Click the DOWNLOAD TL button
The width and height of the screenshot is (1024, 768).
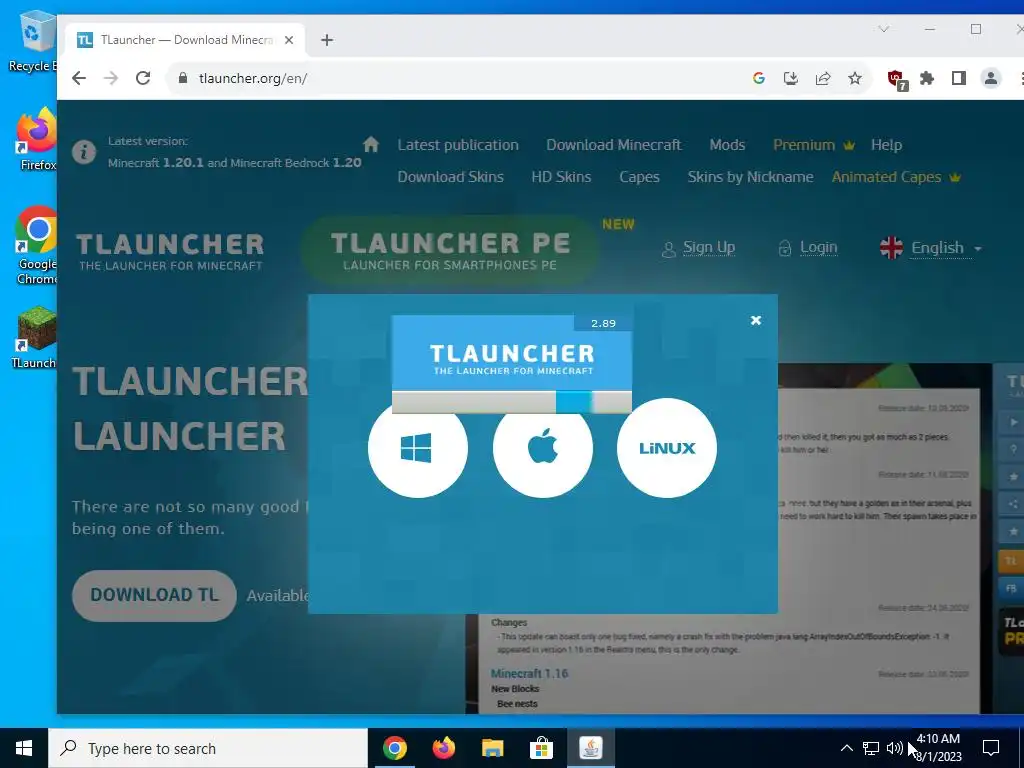pyautogui.click(x=154, y=595)
